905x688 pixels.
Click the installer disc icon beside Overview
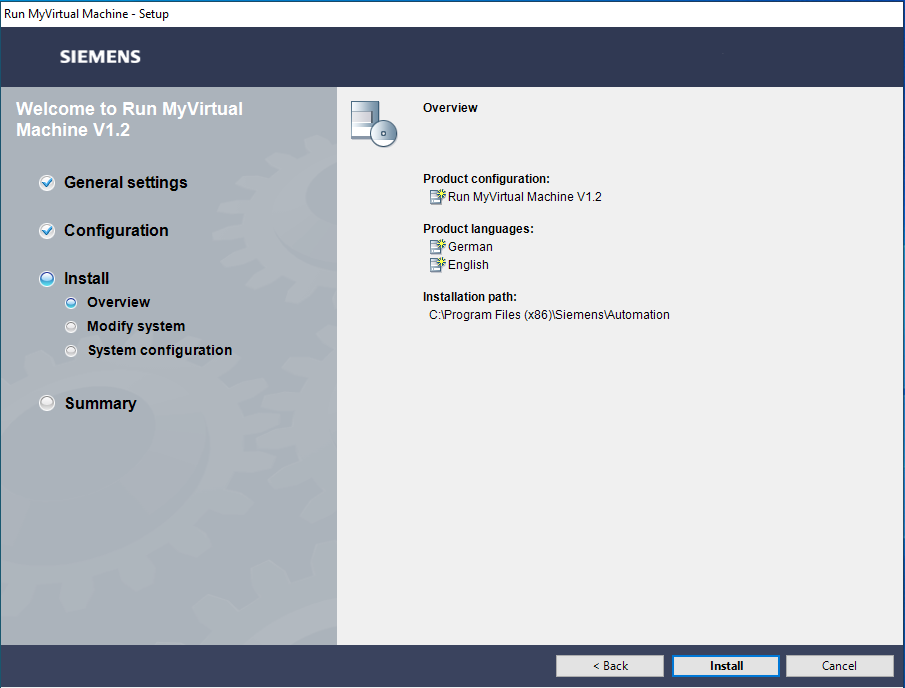click(x=373, y=124)
